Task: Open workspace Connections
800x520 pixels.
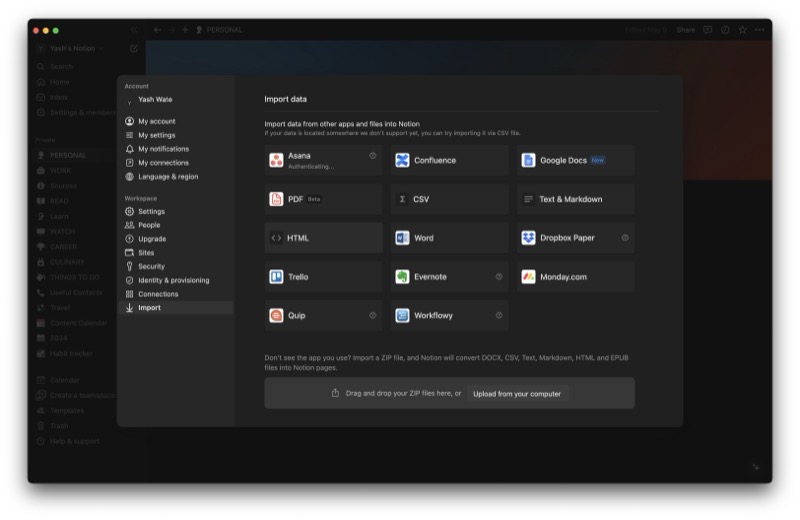Action: (176, 294)
